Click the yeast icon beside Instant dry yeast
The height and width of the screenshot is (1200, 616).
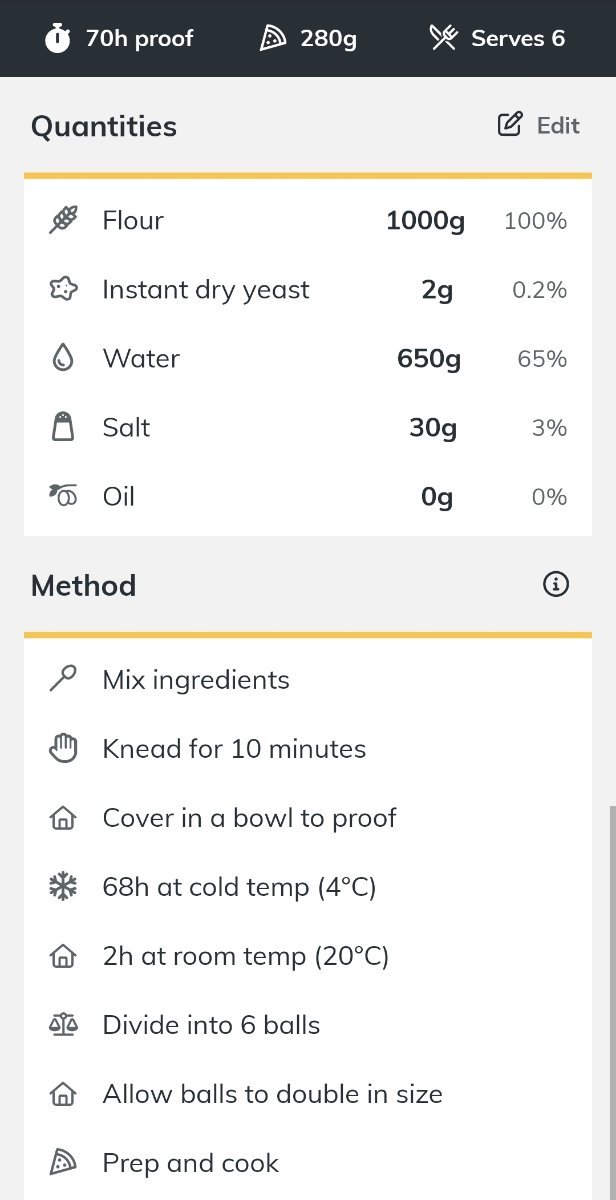click(63, 289)
